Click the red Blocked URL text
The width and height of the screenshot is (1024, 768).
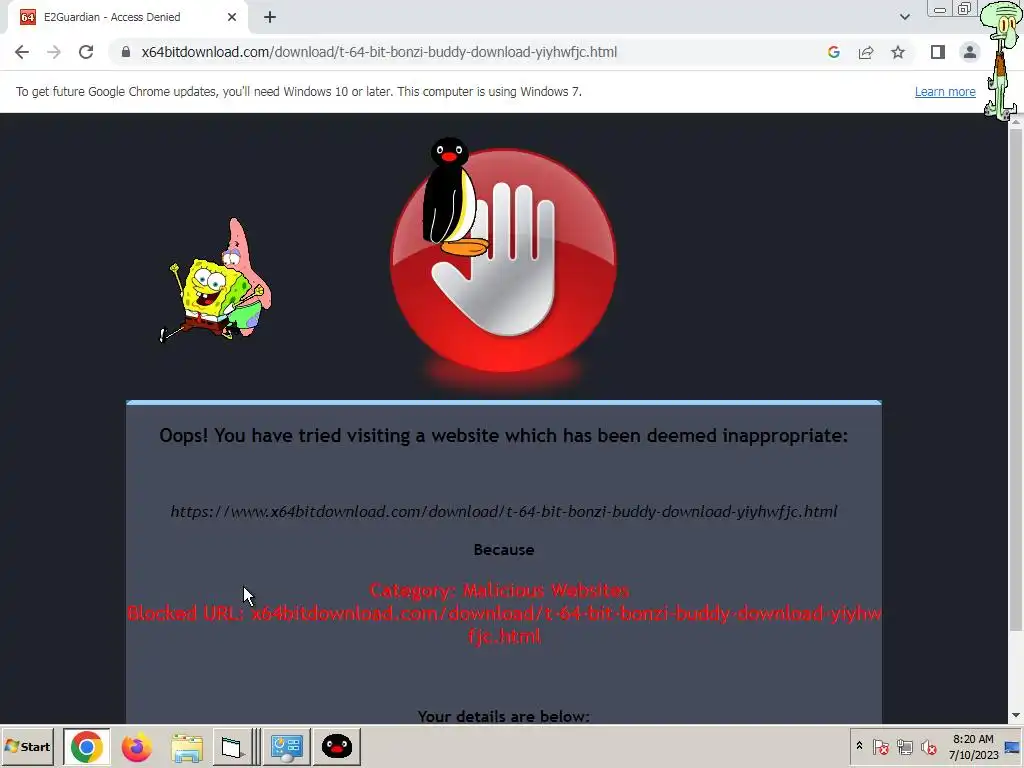click(x=504, y=624)
